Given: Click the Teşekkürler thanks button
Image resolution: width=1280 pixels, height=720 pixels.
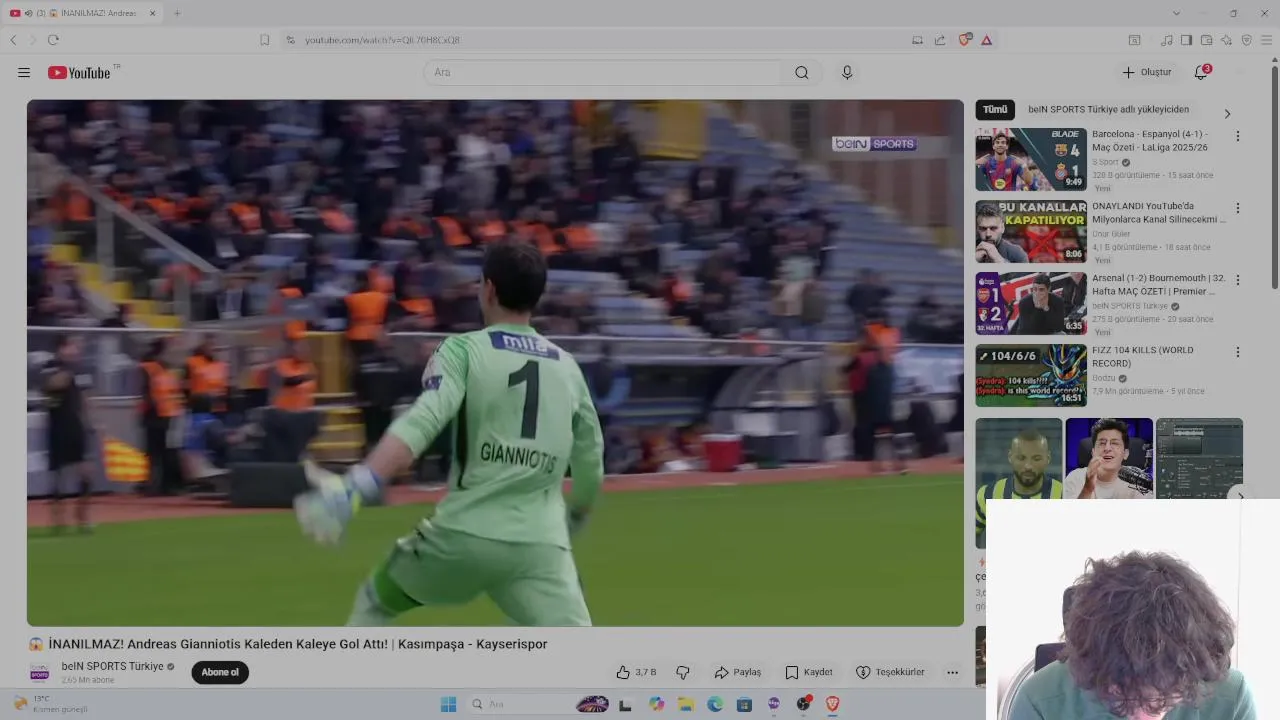Looking at the screenshot, I should coord(890,672).
